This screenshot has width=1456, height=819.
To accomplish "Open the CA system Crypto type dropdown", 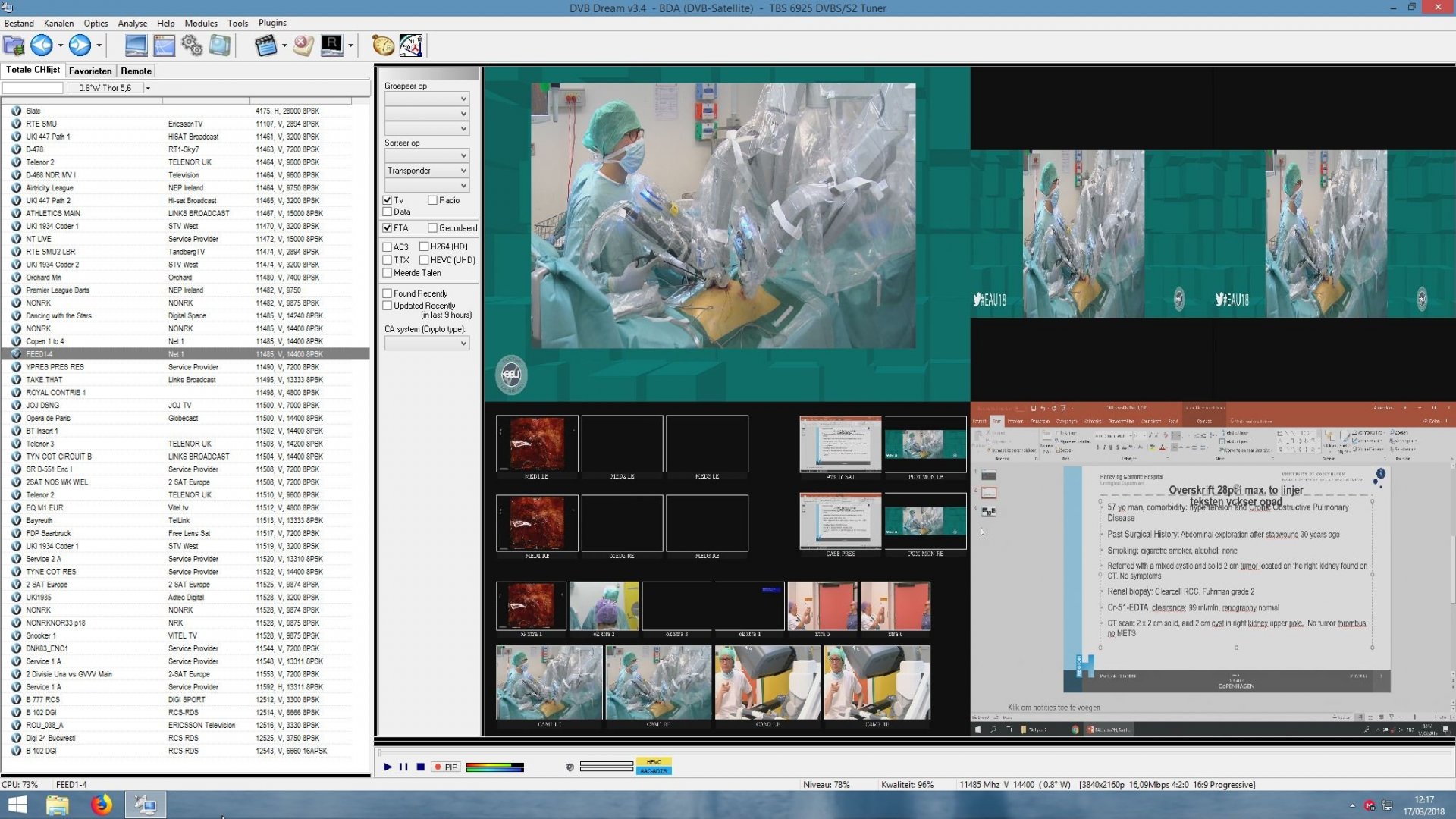I will point(427,343).
